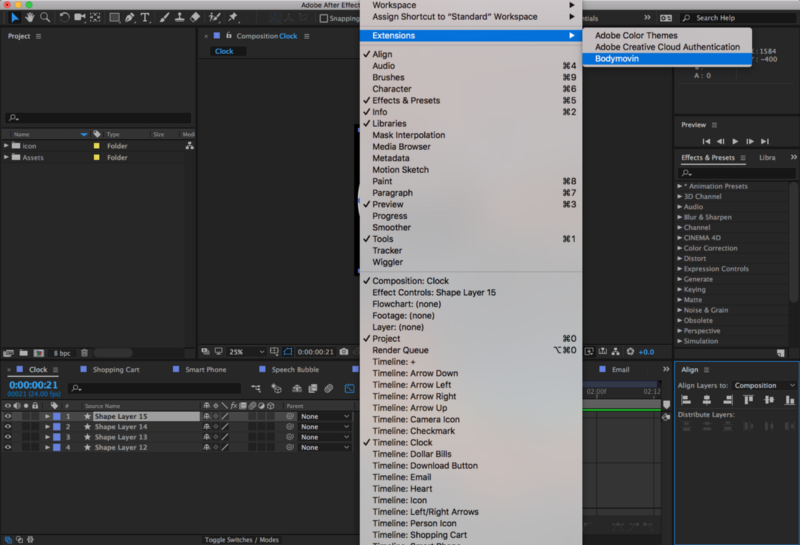Image resolution: width=800 pixels, height=545 pixels.
Task: Select the Zoom magnifier tool
Action: 45,18
